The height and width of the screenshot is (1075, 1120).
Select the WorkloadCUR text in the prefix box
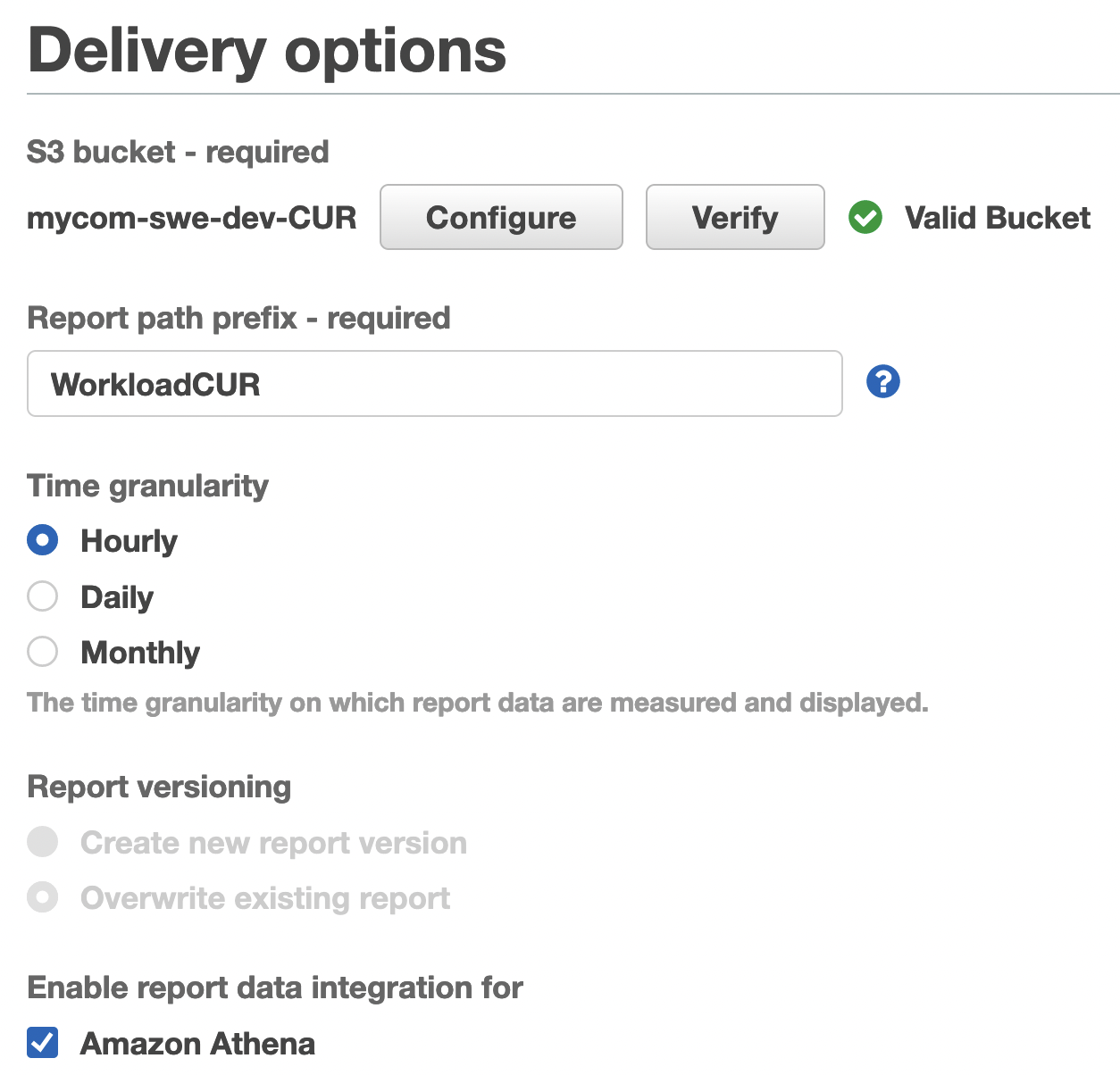coord(155,384)
